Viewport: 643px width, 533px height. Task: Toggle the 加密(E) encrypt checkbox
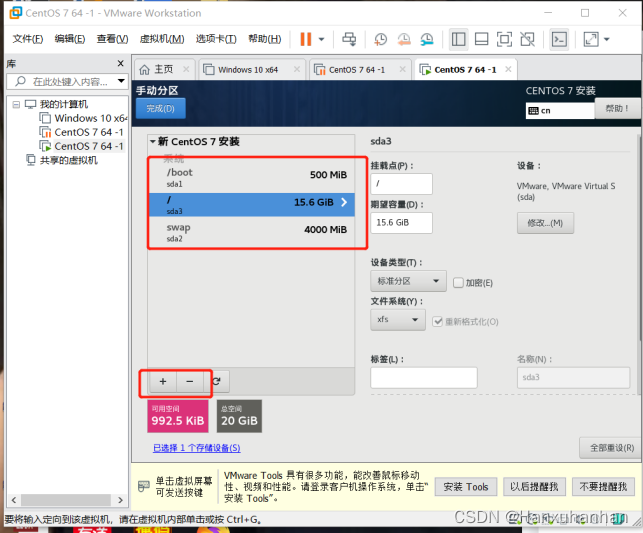point(458,282)
